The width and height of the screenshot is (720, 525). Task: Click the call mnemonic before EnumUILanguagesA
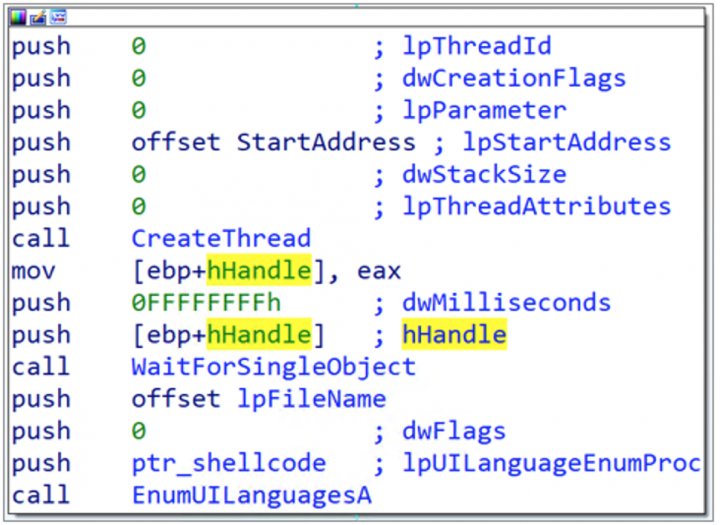pos(41,496)
